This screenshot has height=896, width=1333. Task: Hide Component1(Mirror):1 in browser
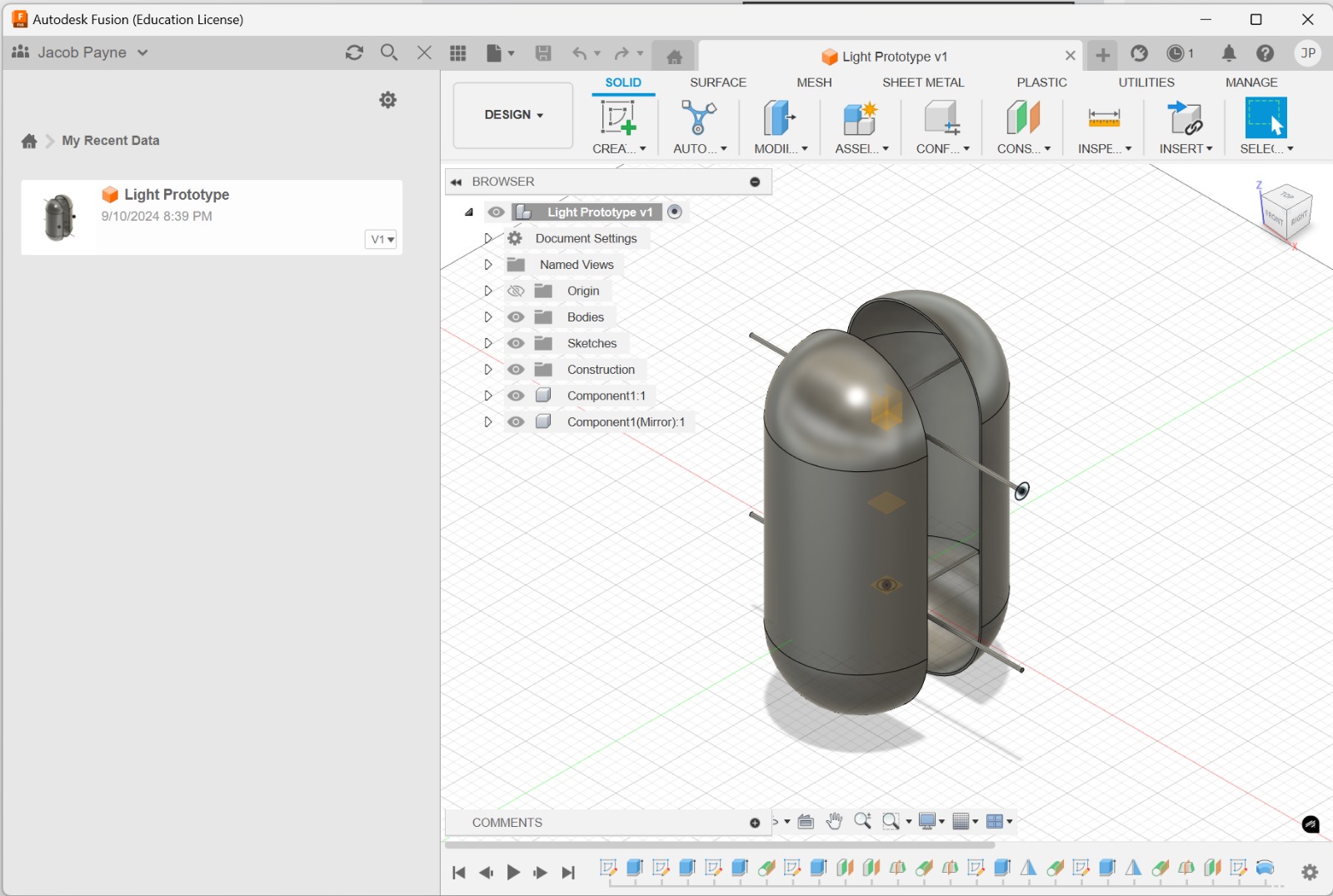pos(516,422)
